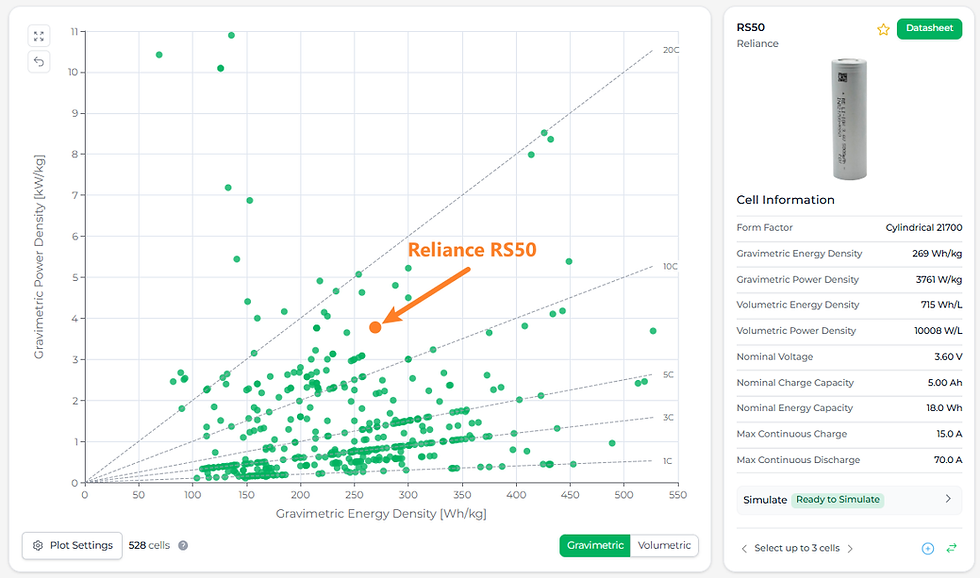Click the '3.60 V' nominal voltage value
The height and width of the screenshot is (578, 980).
[x=948, y=357]
